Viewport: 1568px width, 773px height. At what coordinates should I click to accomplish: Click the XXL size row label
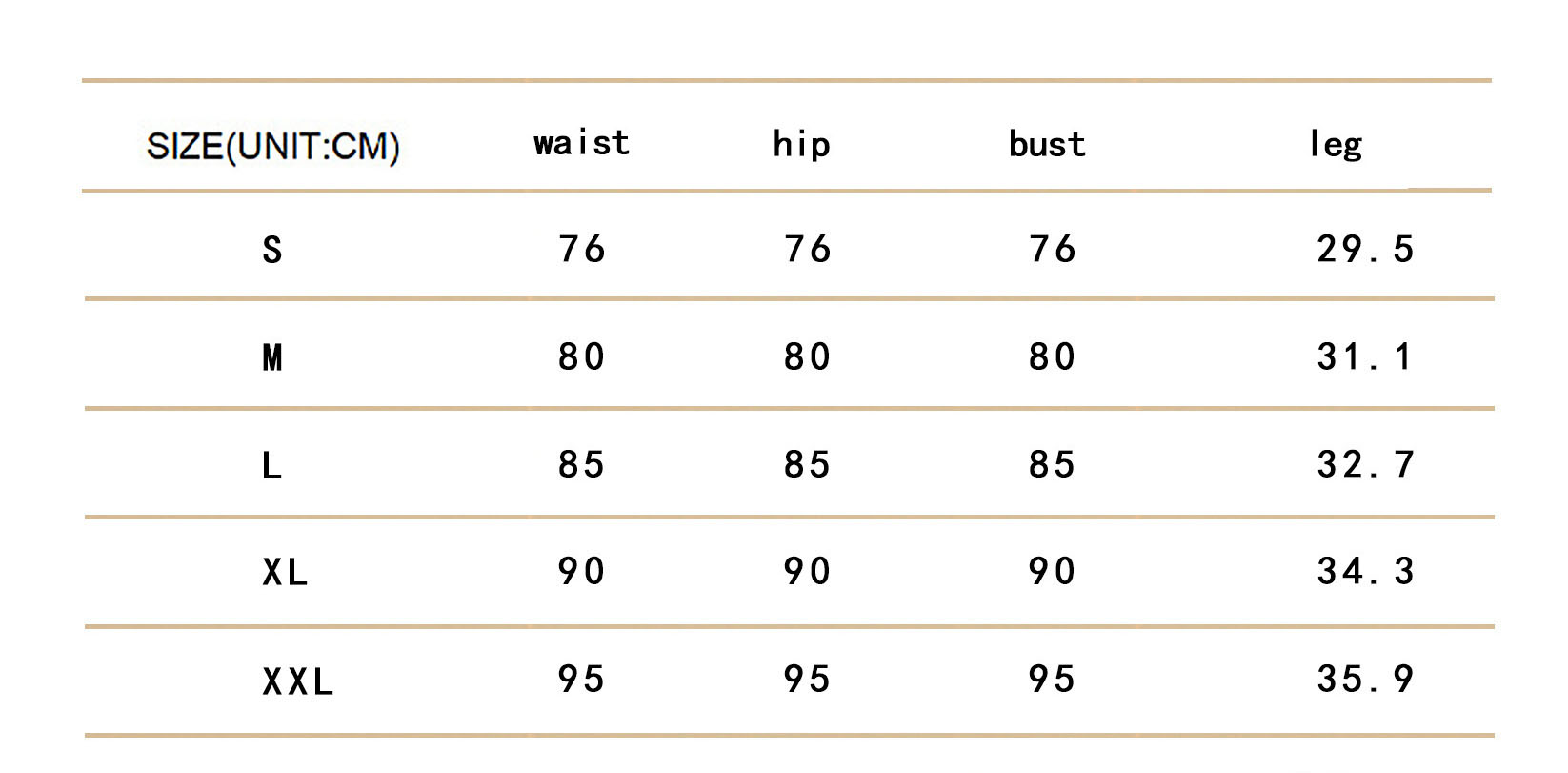[298, 681]
